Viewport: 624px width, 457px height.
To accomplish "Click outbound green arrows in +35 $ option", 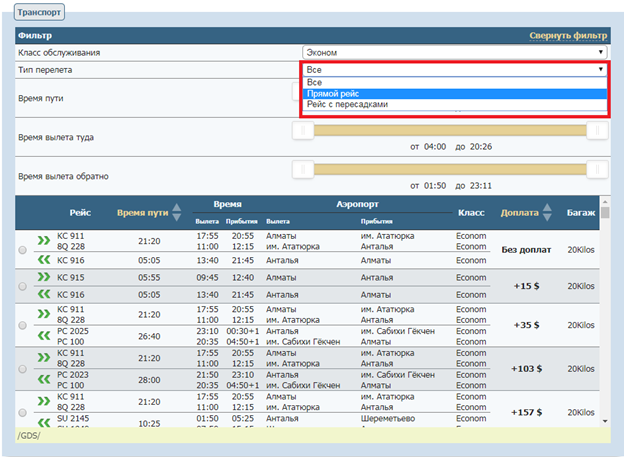I will [x=44, y=314].
